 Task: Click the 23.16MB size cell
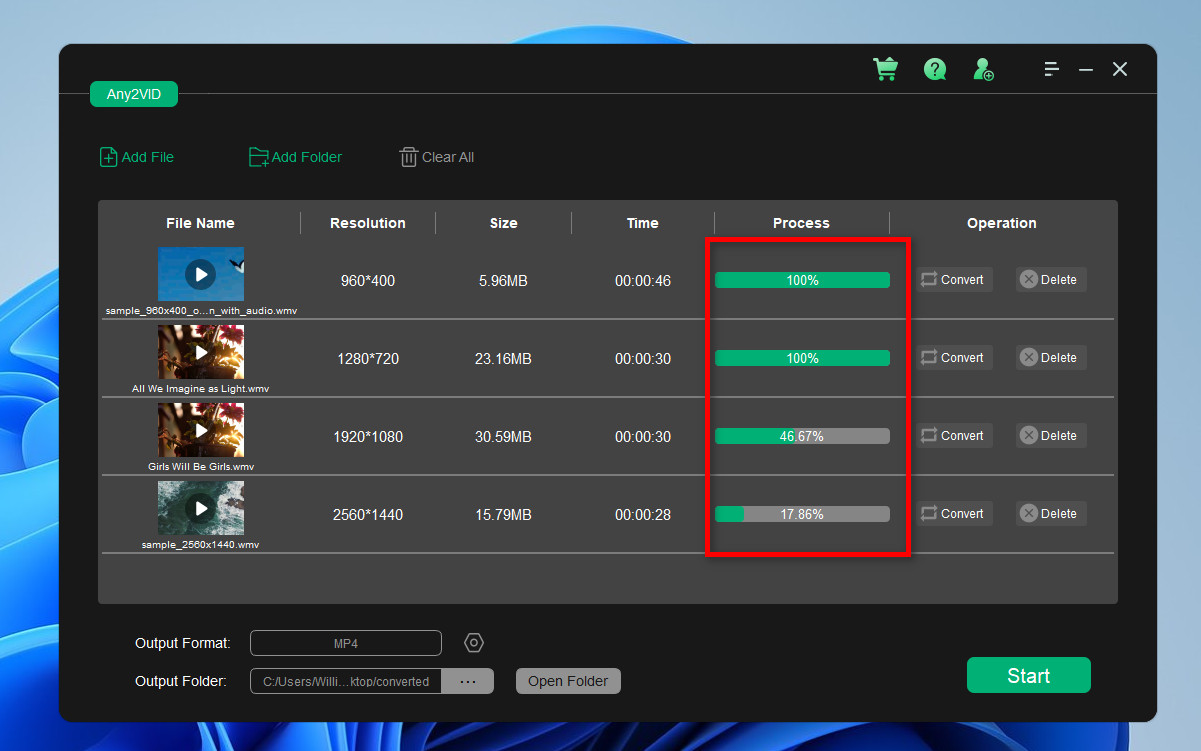pos(503,359)
